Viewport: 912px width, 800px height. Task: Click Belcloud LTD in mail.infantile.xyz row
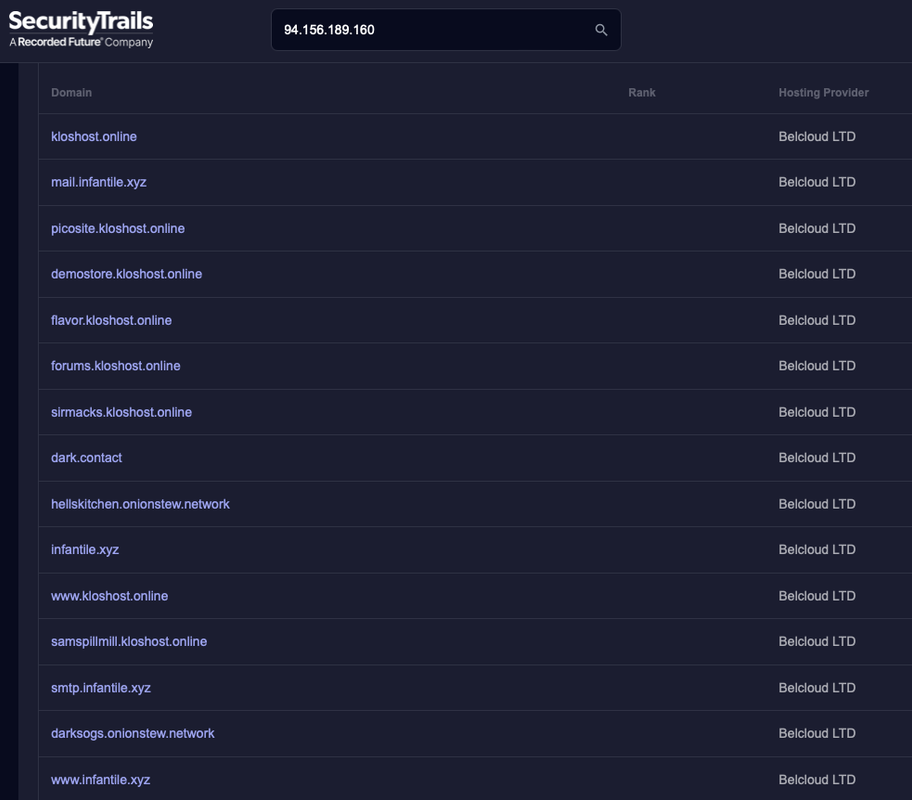[x=817, y=182]
